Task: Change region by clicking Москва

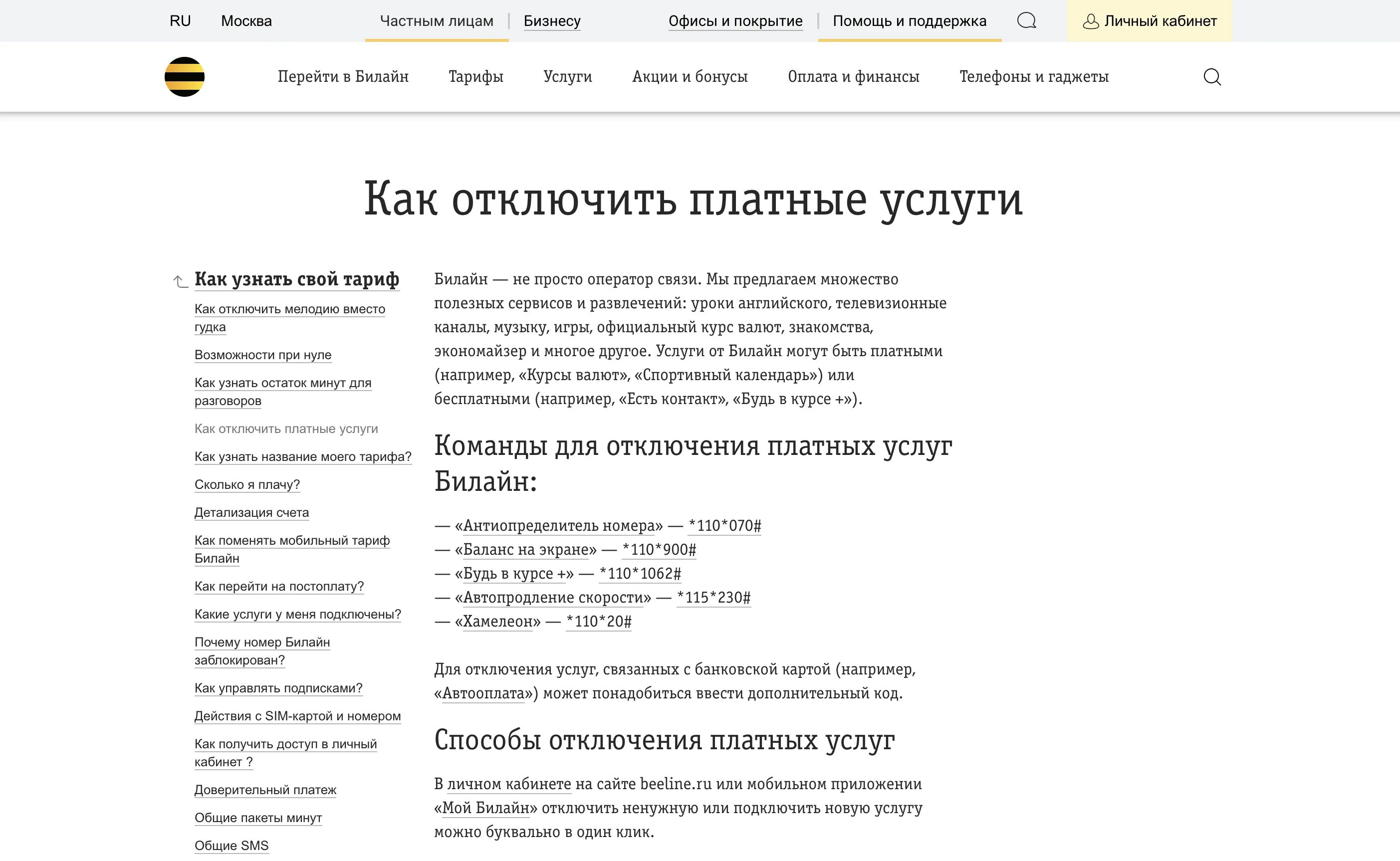Action: click(246, 21)
